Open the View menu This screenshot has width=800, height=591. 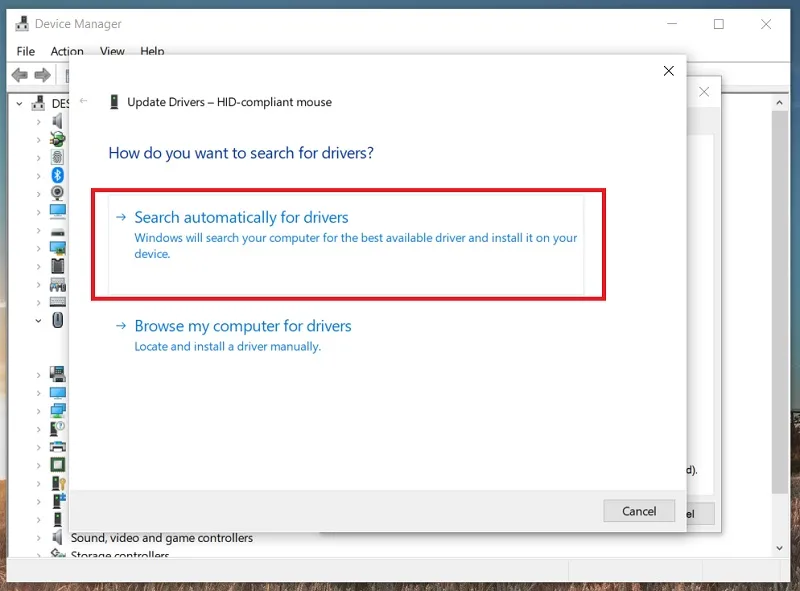tap(112, 51)
